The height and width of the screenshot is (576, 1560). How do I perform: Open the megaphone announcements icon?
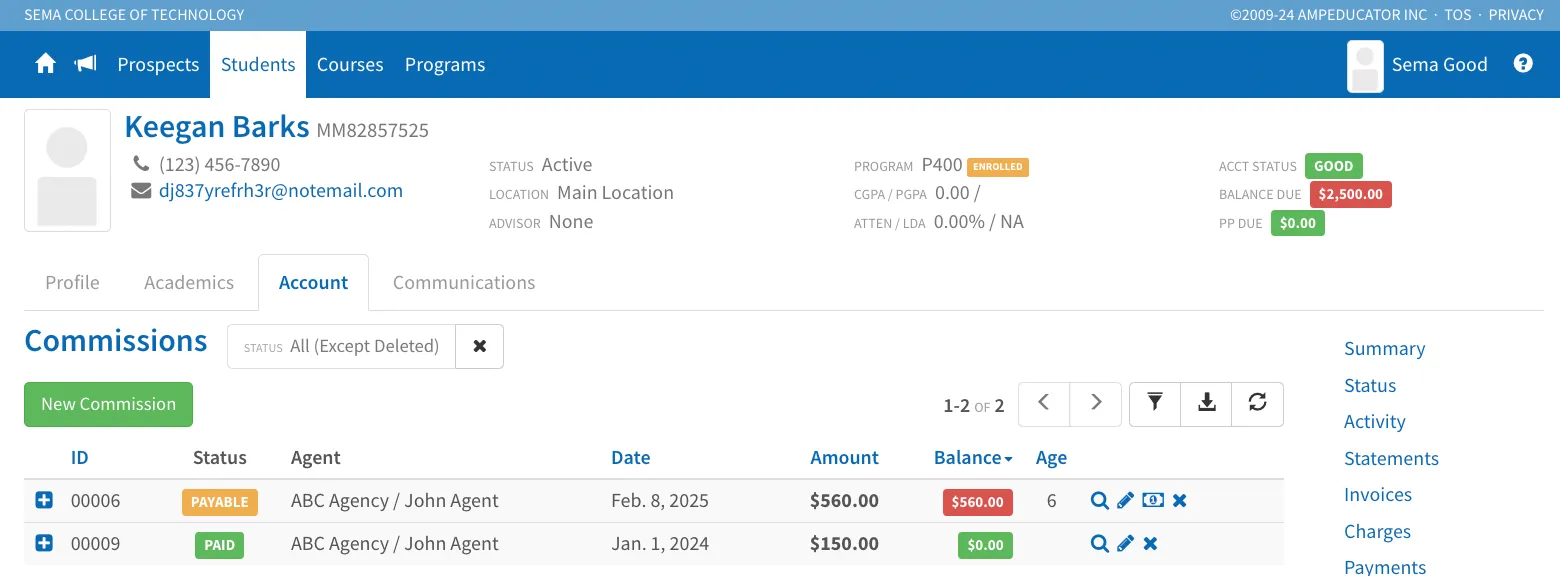tap(86, 64)
